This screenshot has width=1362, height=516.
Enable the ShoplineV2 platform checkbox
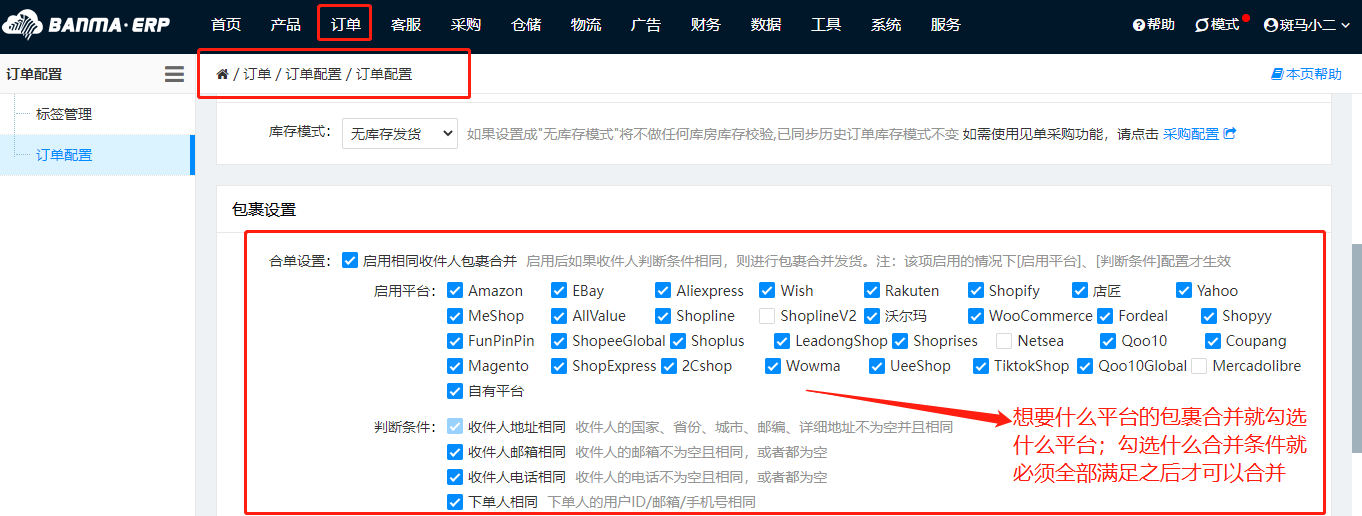[x=767, y=316]
